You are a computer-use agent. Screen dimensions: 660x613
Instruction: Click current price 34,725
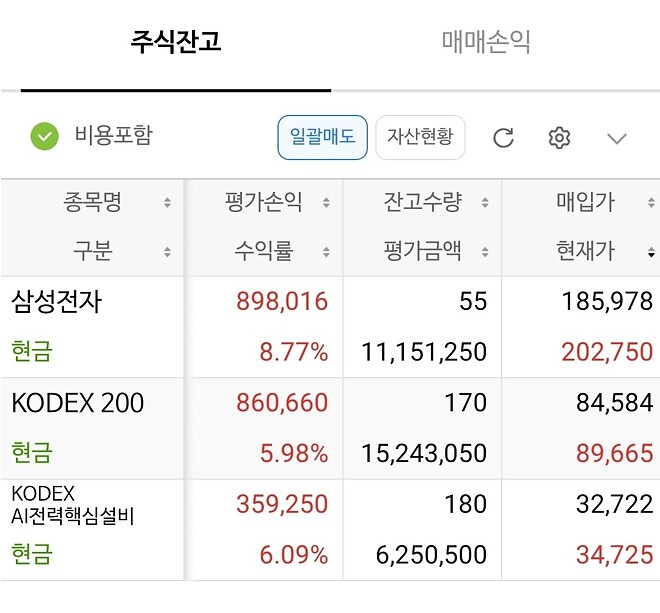tap(615, 554)
